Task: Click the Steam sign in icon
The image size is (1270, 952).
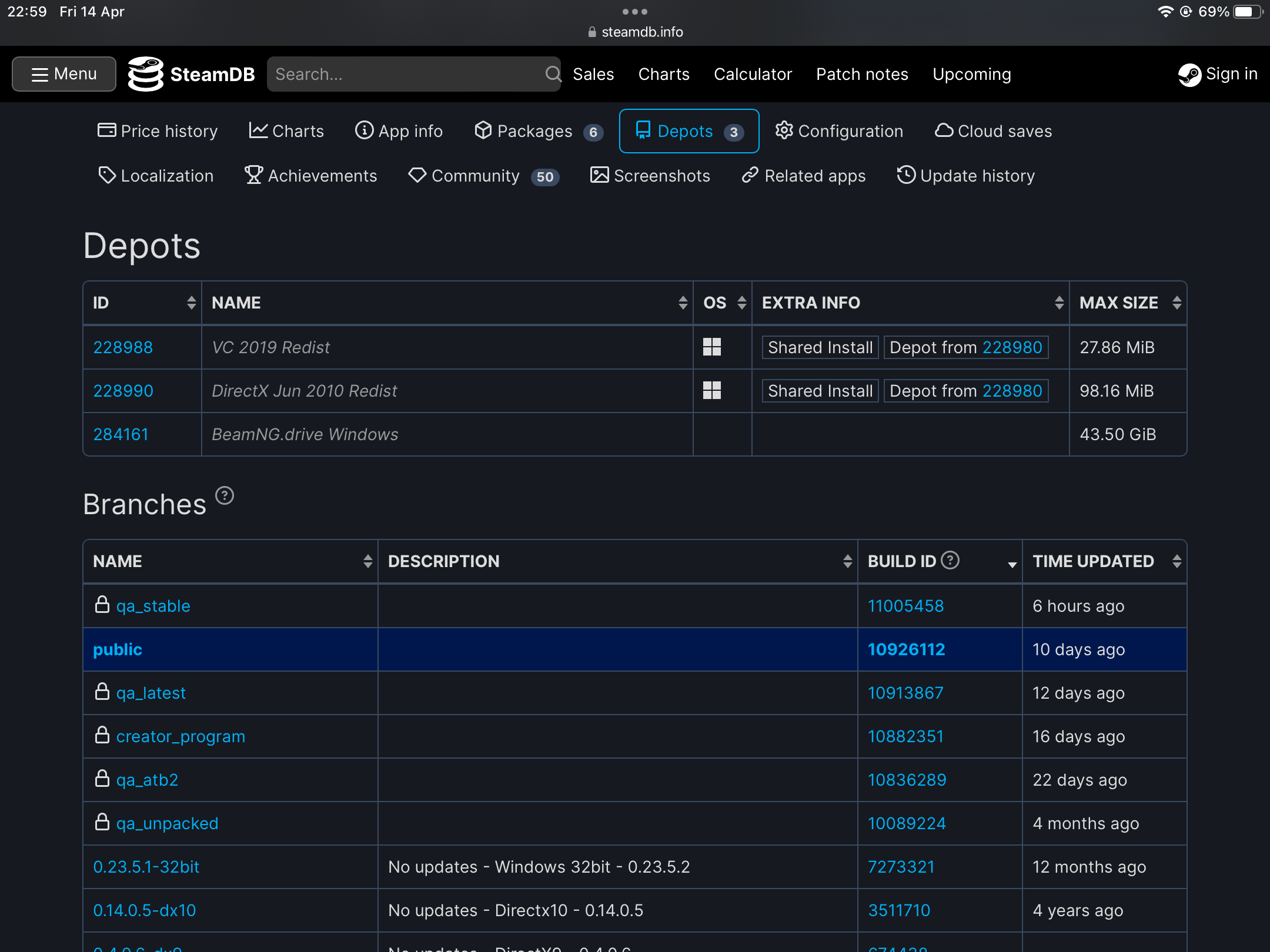Action: coord(1189,75)
